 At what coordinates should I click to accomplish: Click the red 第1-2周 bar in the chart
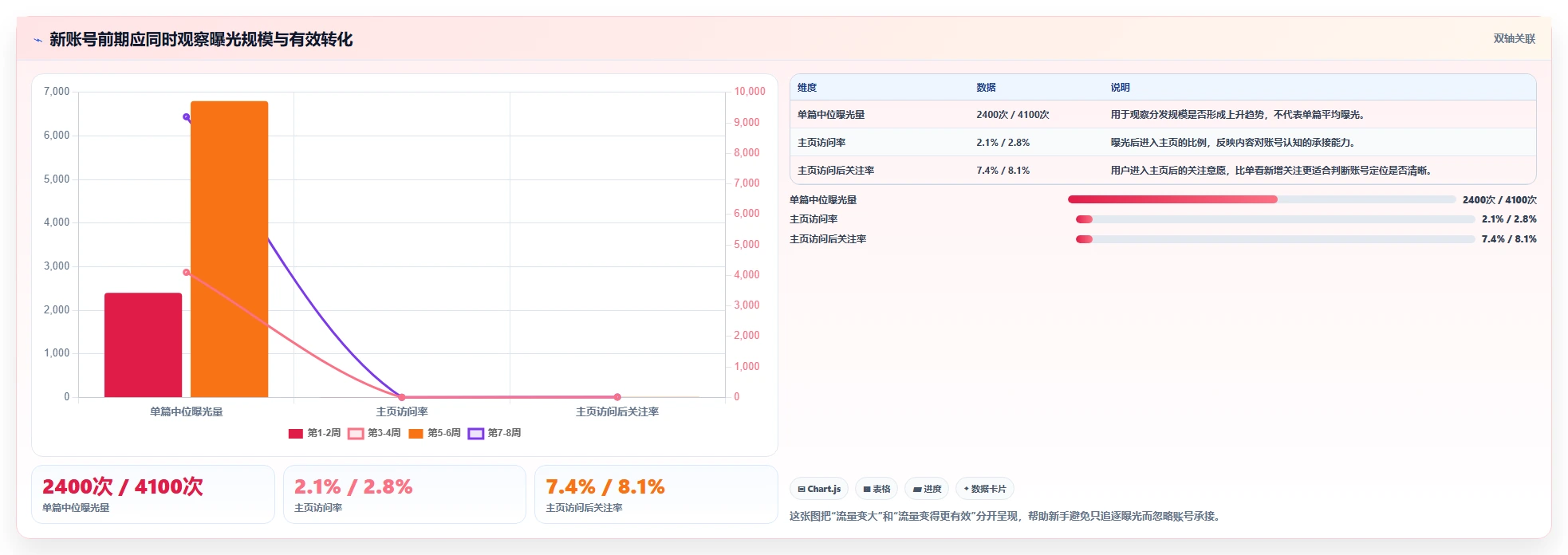tap(144, 345)
